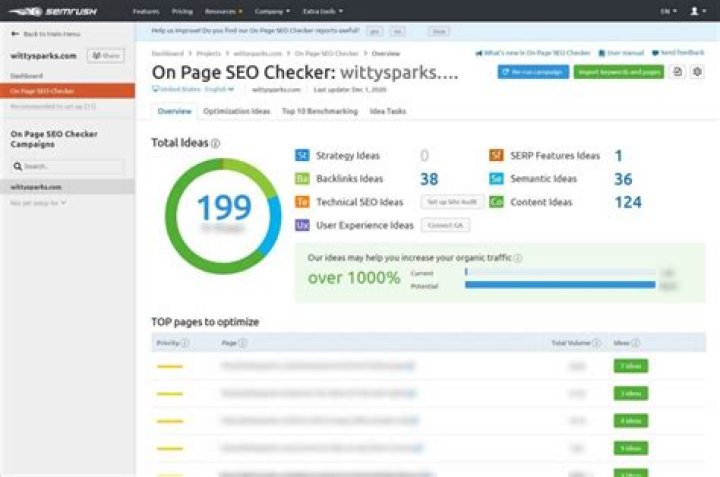The width and height of the screenshot is (720, 477).
Task: Open the Resources dropdown menu
Action: [224, 11]
